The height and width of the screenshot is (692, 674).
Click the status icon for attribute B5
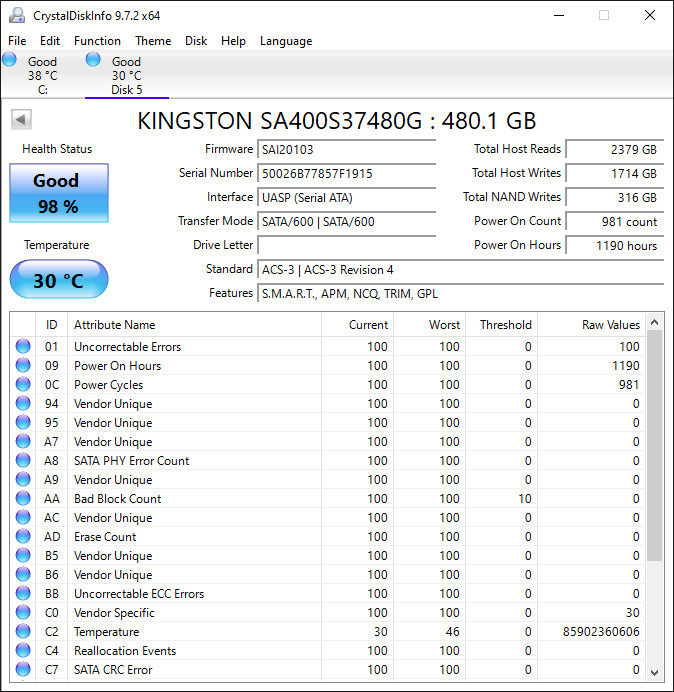pyautogui.click(x=23, y=555)
